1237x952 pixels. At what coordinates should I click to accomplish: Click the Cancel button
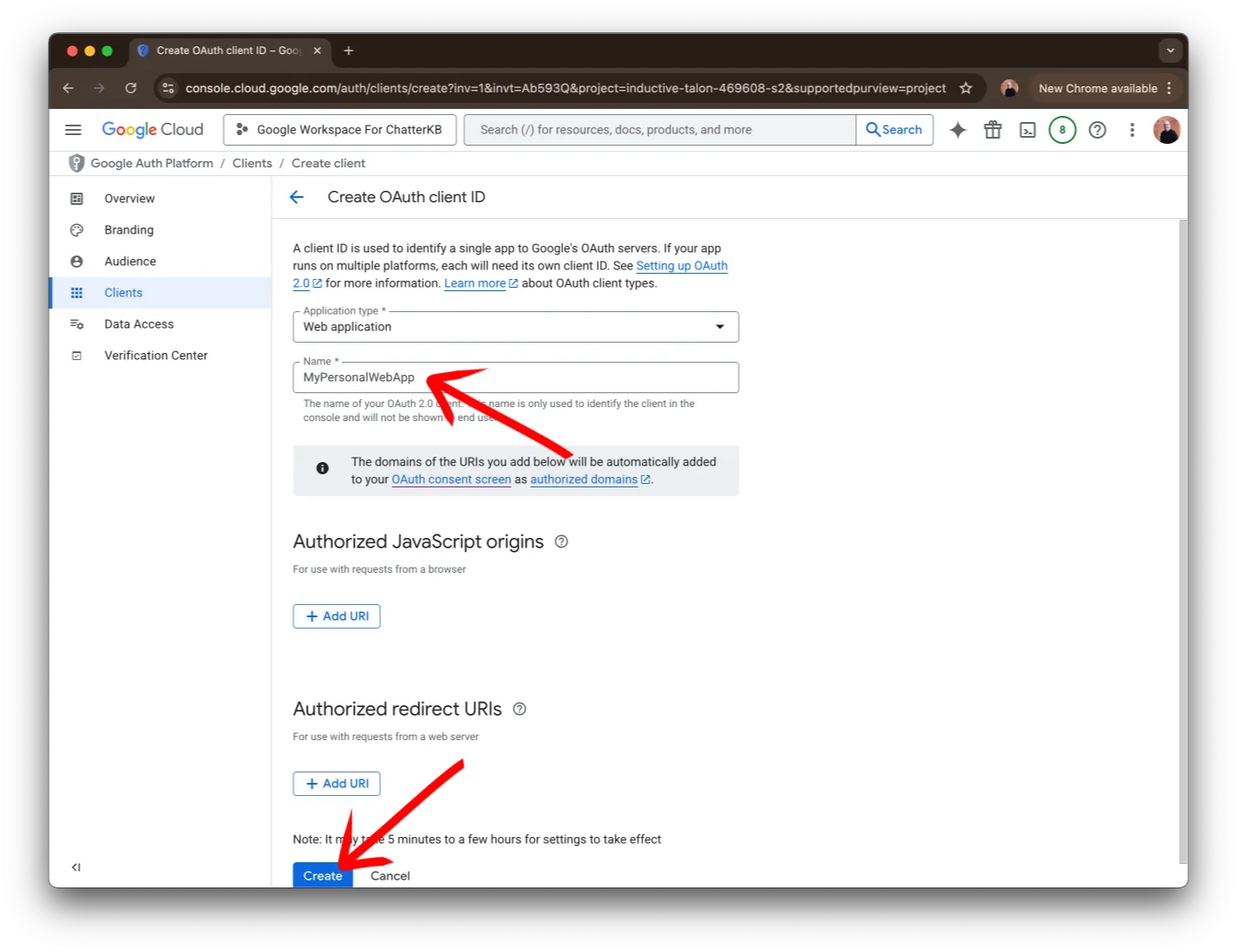[x=390, y=875]
